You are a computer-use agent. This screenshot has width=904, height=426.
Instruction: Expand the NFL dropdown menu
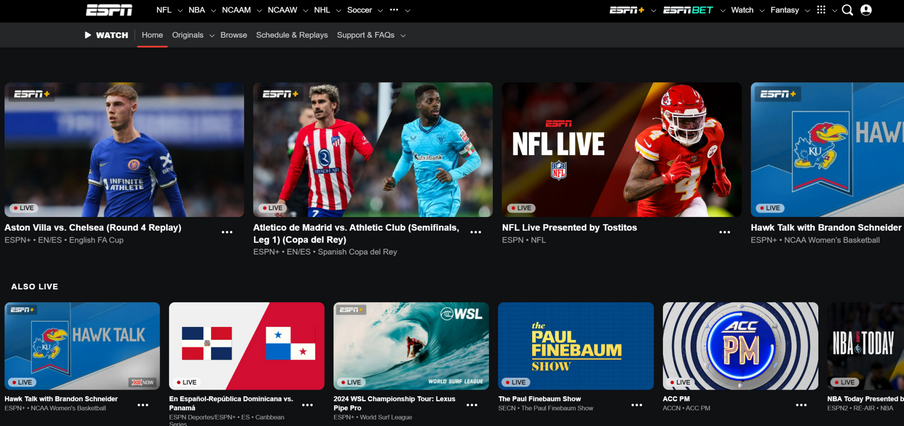click(x=180, y=10)
